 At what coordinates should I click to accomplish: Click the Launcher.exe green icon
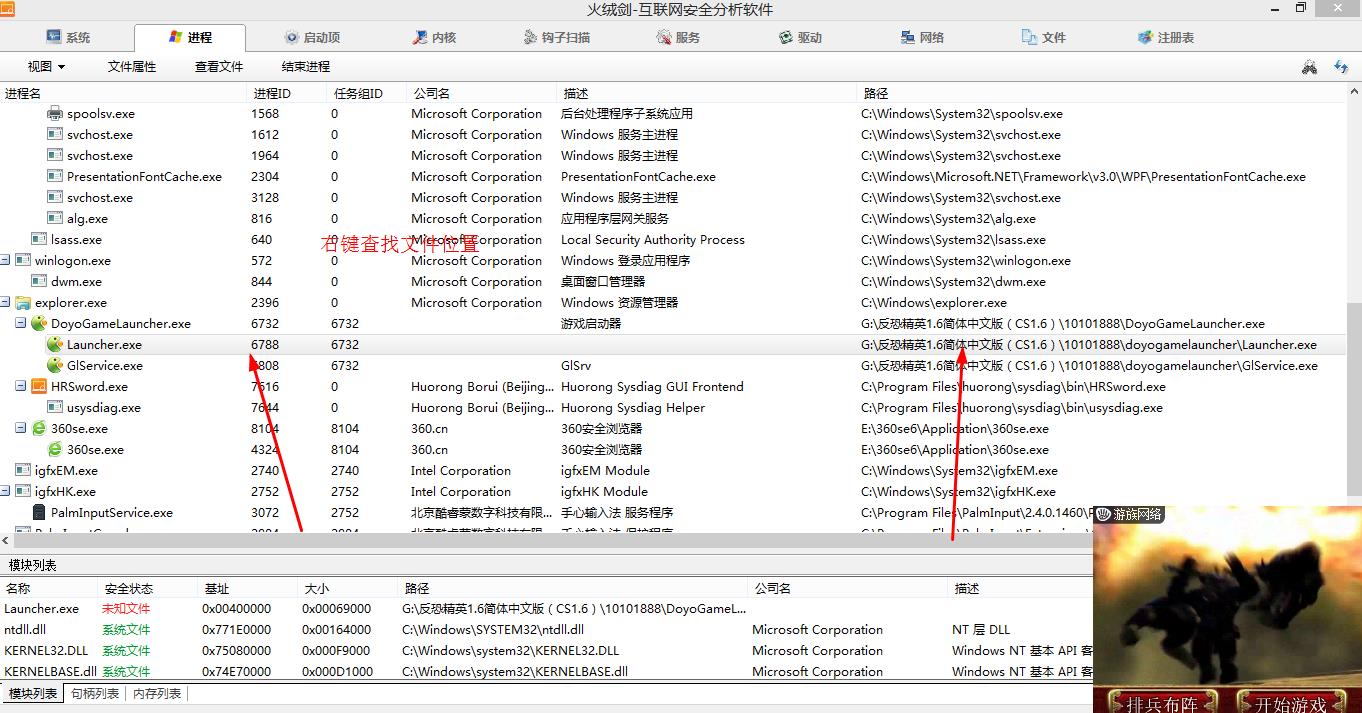55,345
